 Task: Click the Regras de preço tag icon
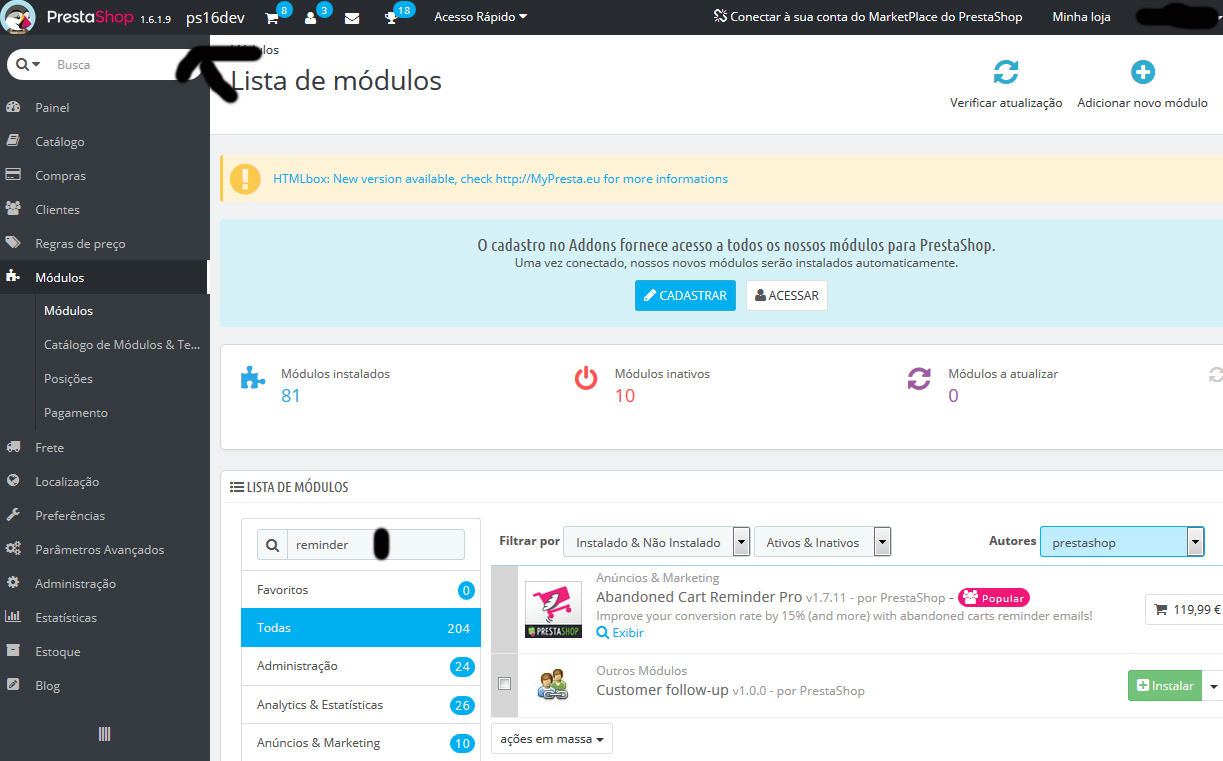14,243
